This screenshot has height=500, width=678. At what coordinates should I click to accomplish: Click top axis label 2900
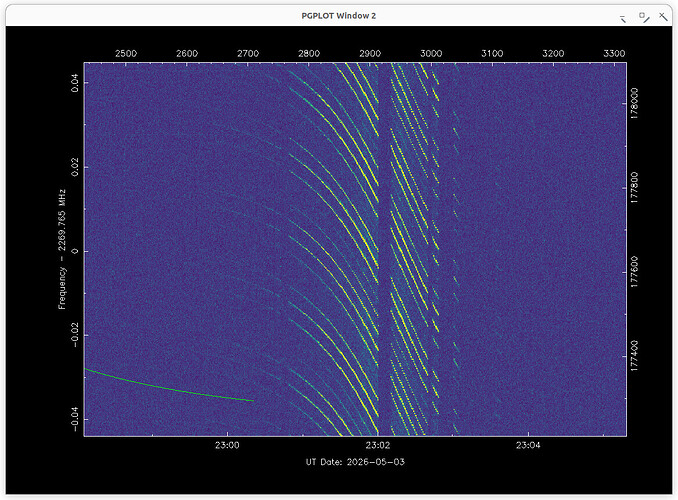(370, 53)
